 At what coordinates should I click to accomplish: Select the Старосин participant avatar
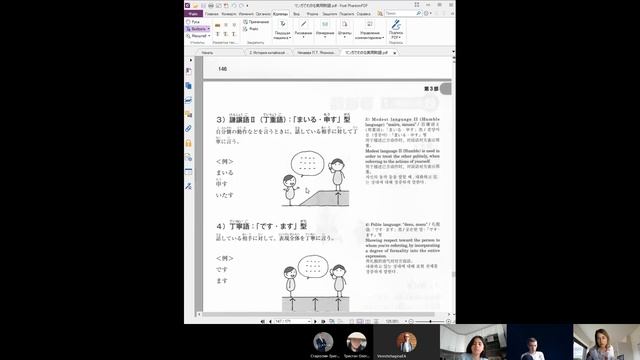point(323,342)
